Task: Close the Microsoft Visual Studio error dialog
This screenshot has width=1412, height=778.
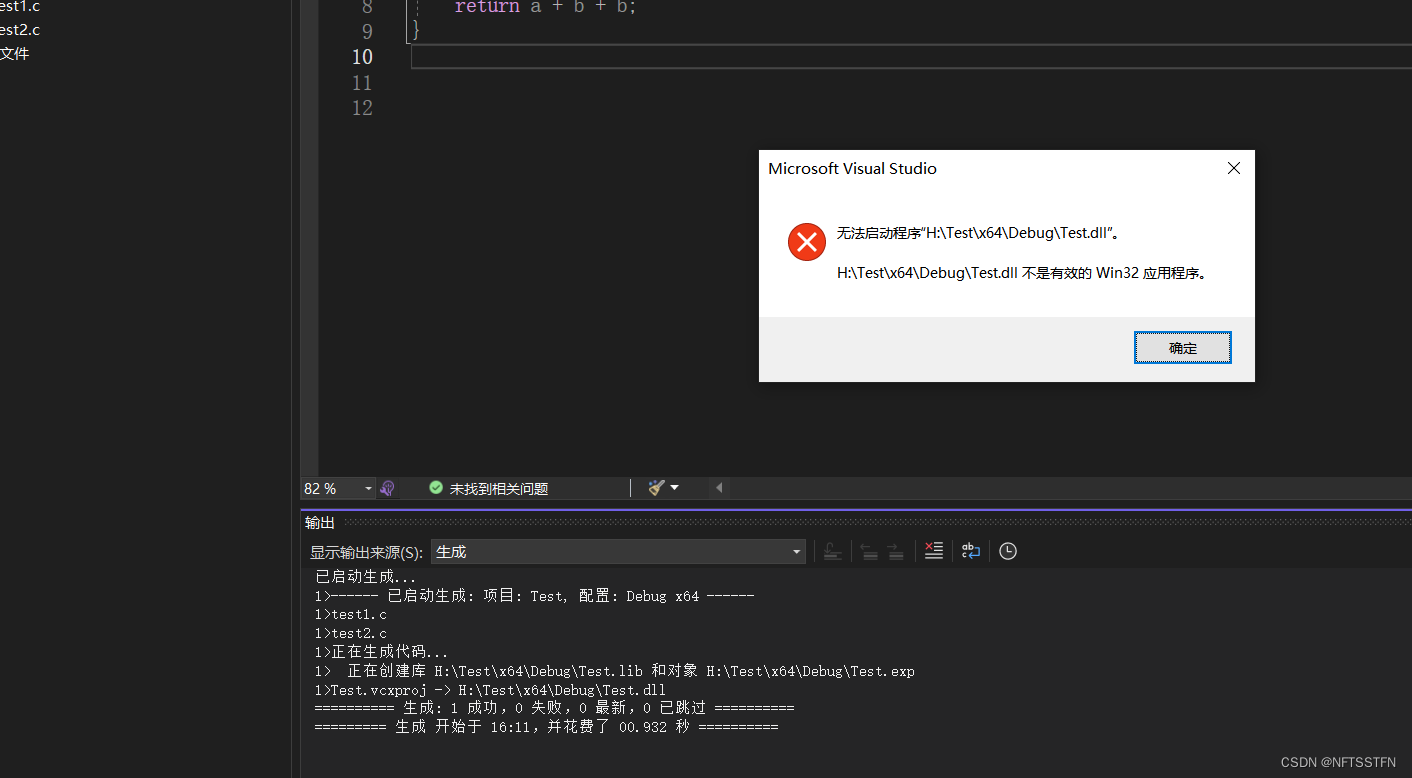Action: tap(1234, 168)
